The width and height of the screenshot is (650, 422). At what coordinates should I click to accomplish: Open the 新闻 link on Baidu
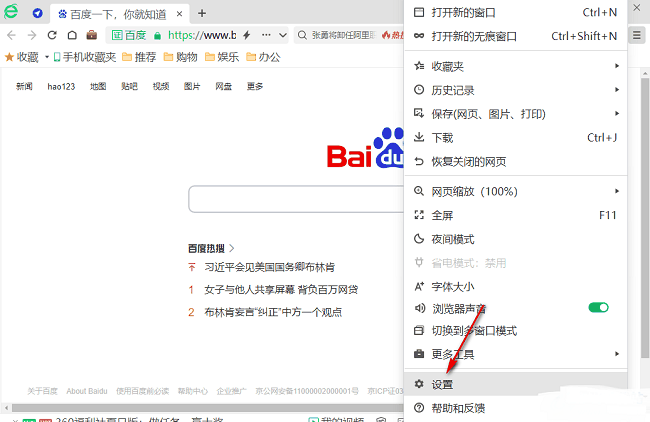(x=24, y=86)
